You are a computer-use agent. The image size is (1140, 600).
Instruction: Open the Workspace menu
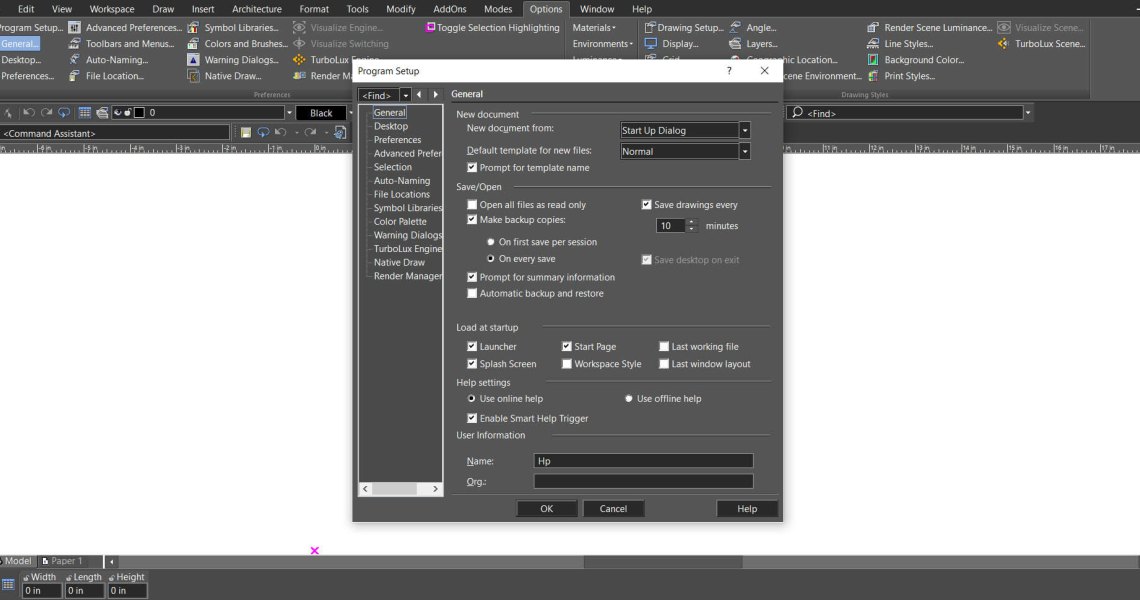coord(112,9)
